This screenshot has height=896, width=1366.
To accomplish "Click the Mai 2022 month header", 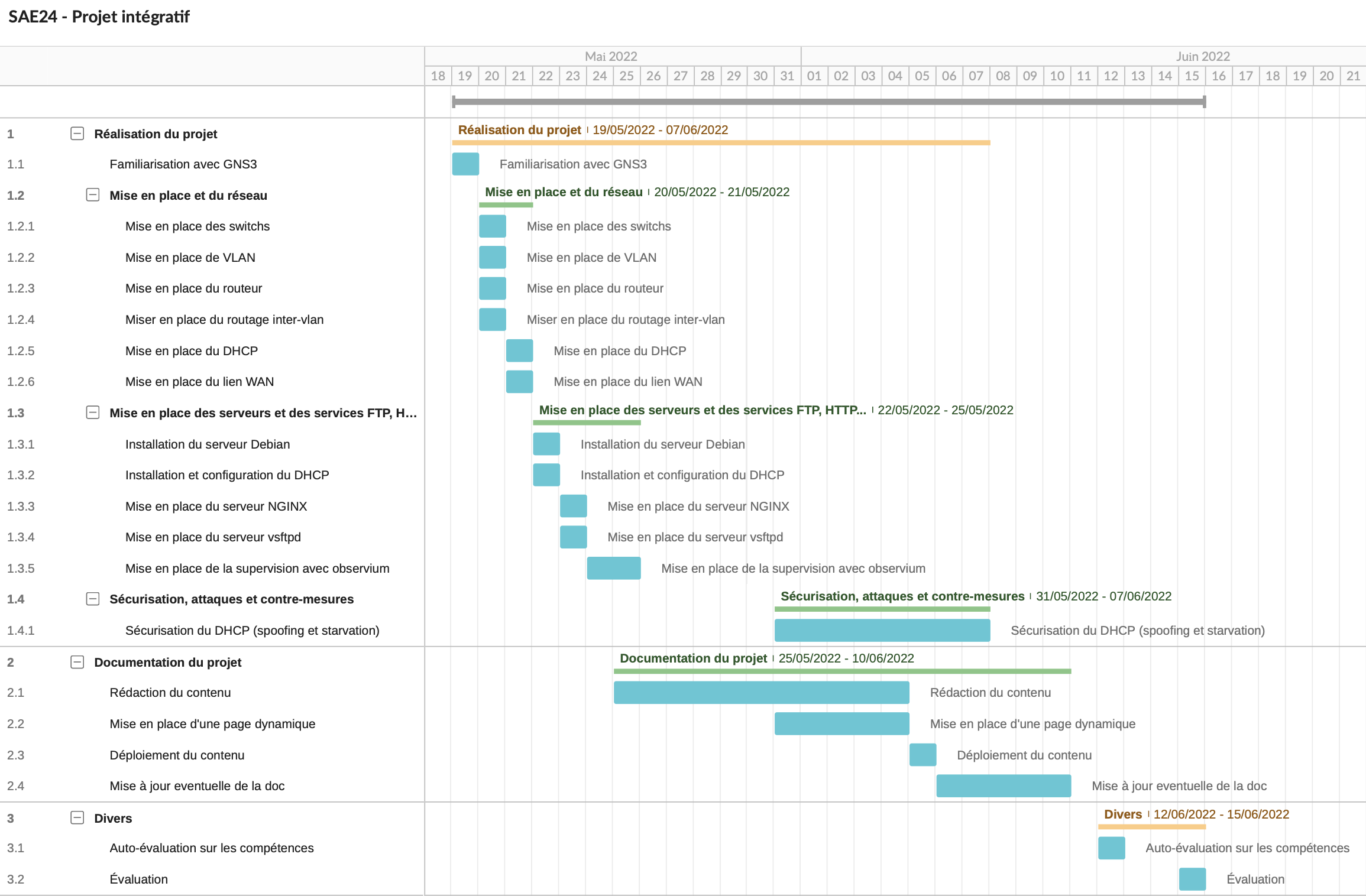I will 611,56.
